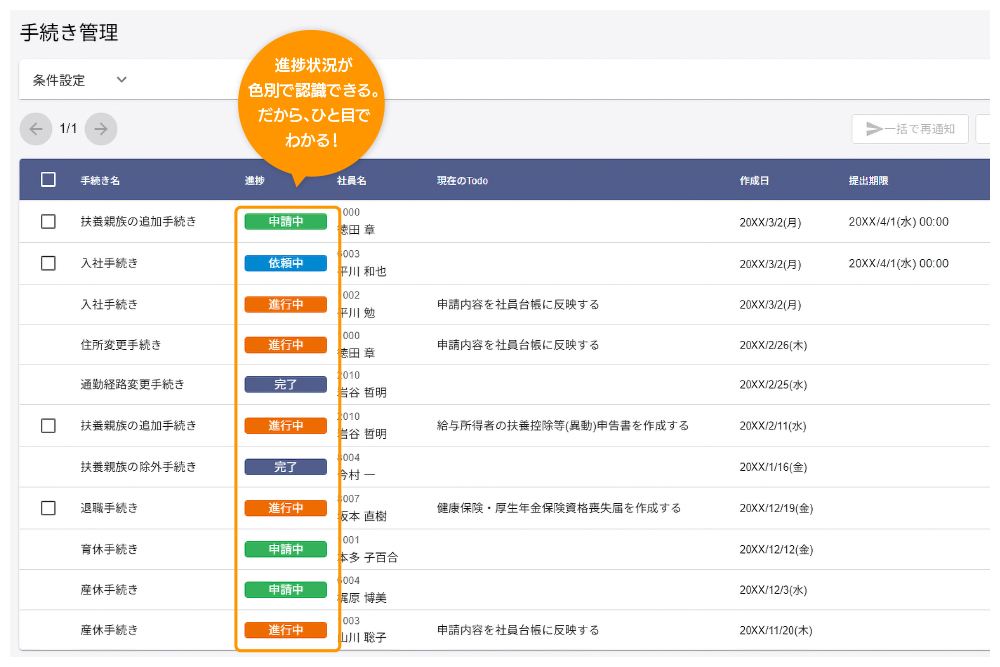Sort by 手続き名 column header

pos(100,180)
